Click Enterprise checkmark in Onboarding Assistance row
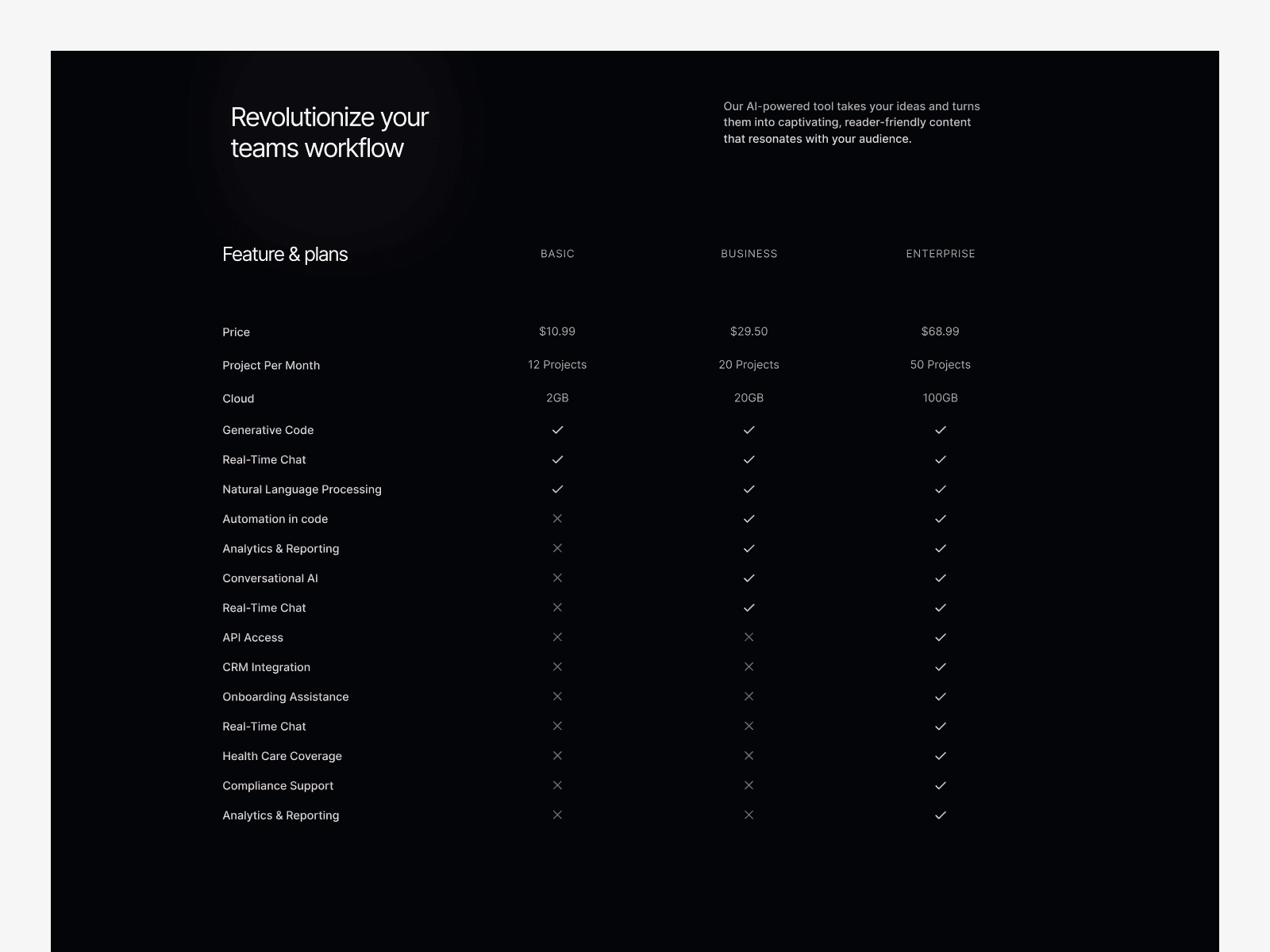The width and height of the screenshot is (1270, 952). click(x=941, y=697)
